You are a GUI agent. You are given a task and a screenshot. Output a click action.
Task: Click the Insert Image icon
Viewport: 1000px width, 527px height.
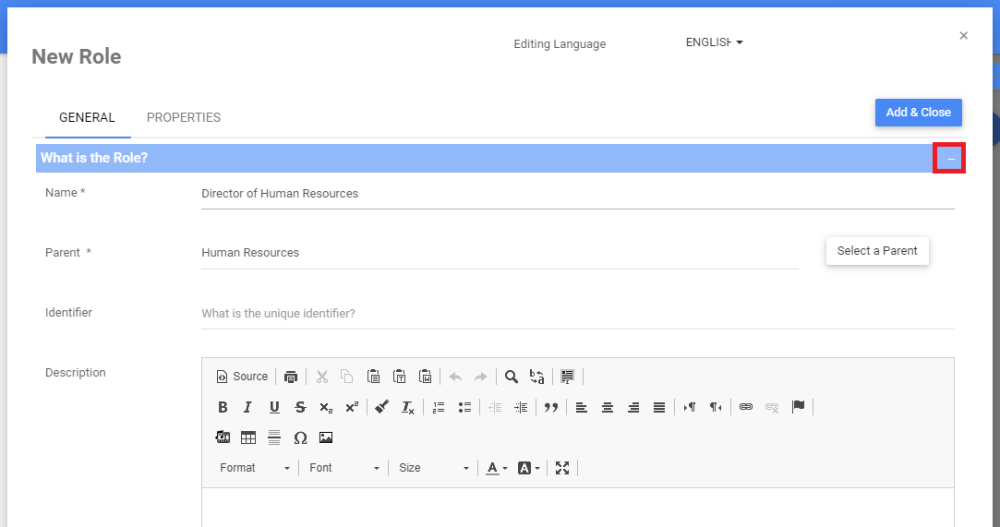point(326,437)
